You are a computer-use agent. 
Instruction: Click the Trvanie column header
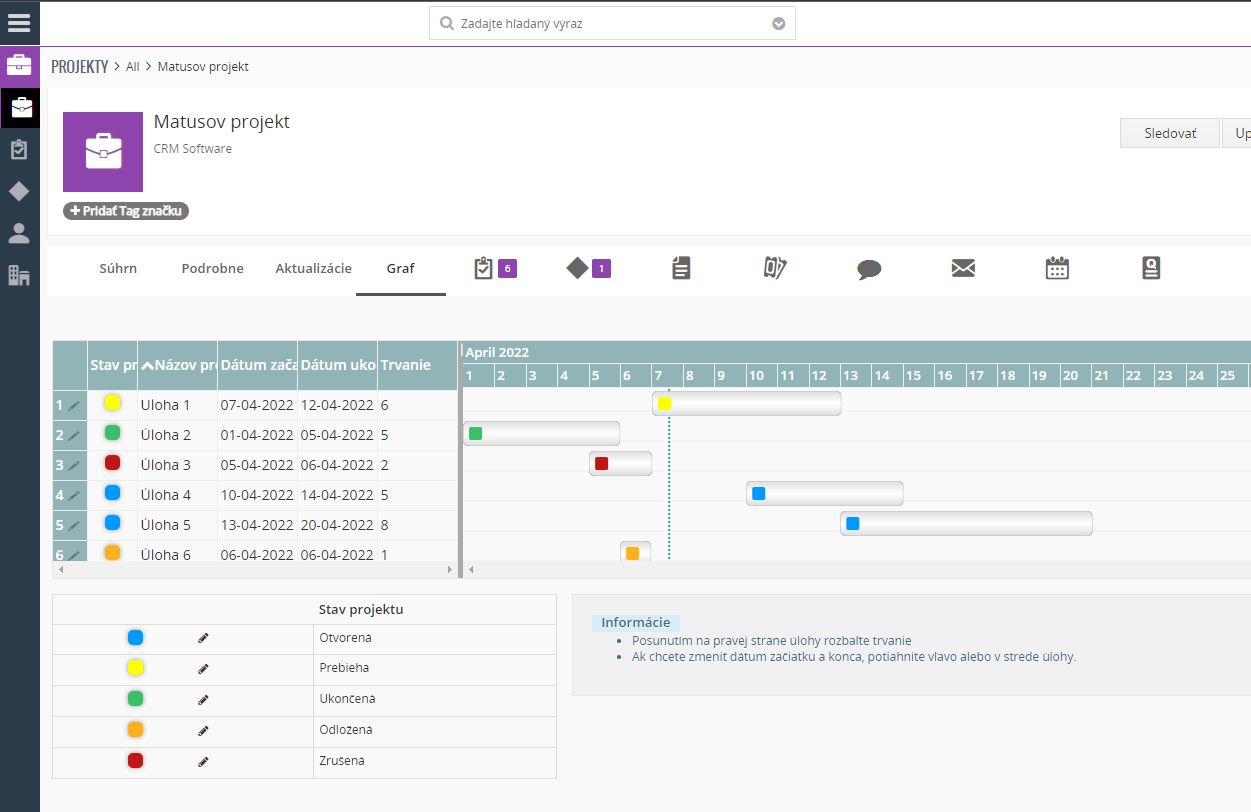[x=418, y=365]
